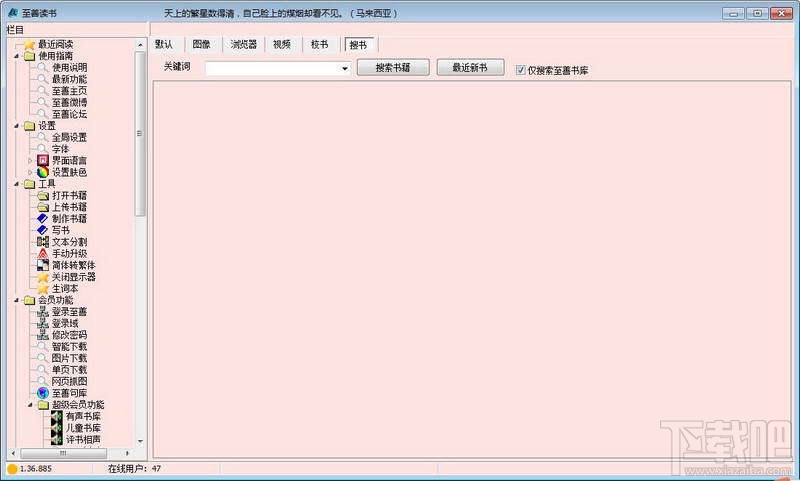Select 图片下载 tree item
The width and height of the screenshot is (800, 481).
pyautogui.click(x=69, y=359)
